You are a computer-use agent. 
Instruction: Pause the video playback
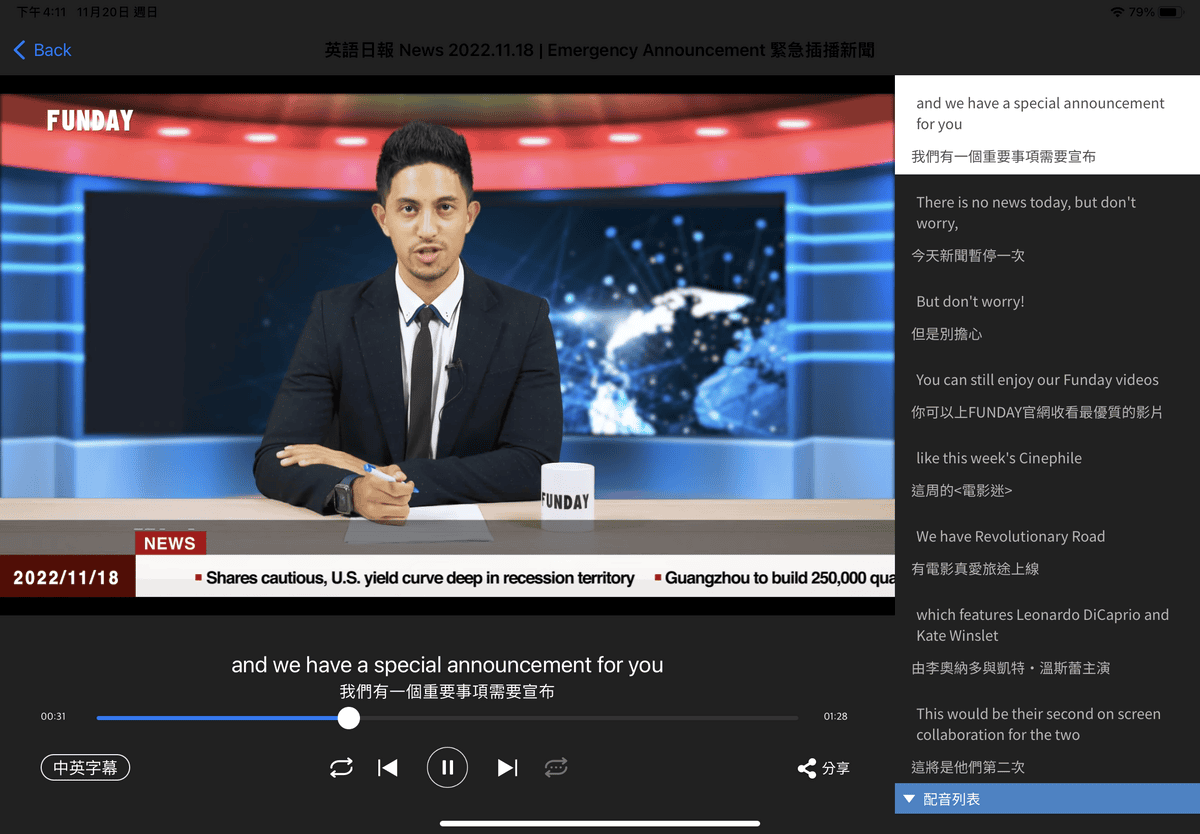pos(447,767)
